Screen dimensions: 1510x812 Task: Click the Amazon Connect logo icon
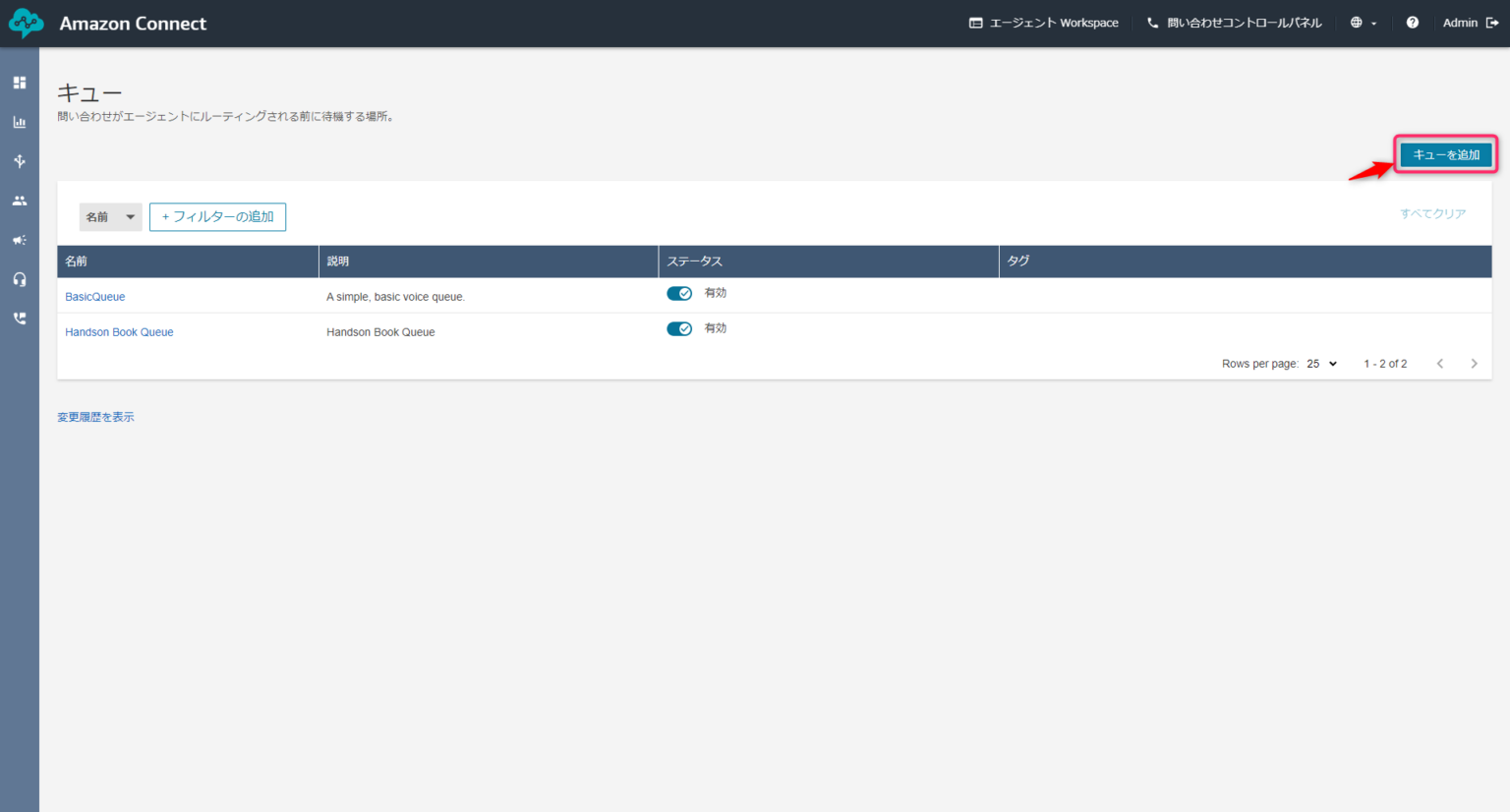[26, 22]
